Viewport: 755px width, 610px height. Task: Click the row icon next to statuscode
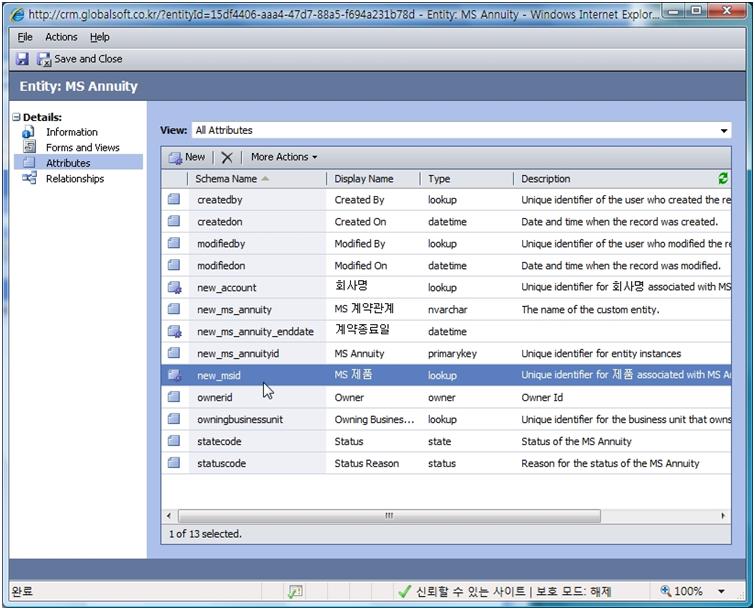[x=174, y=463]
